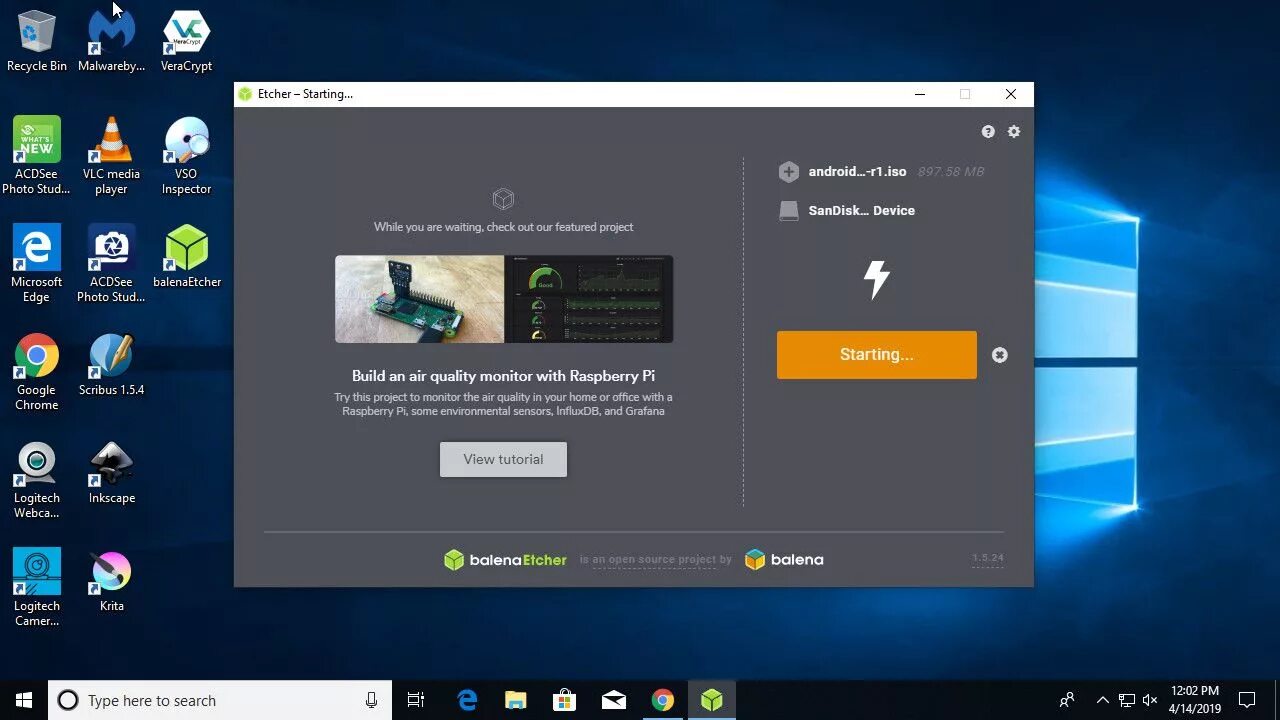Click the 1.5.24 version number

[x=988, y=558]
